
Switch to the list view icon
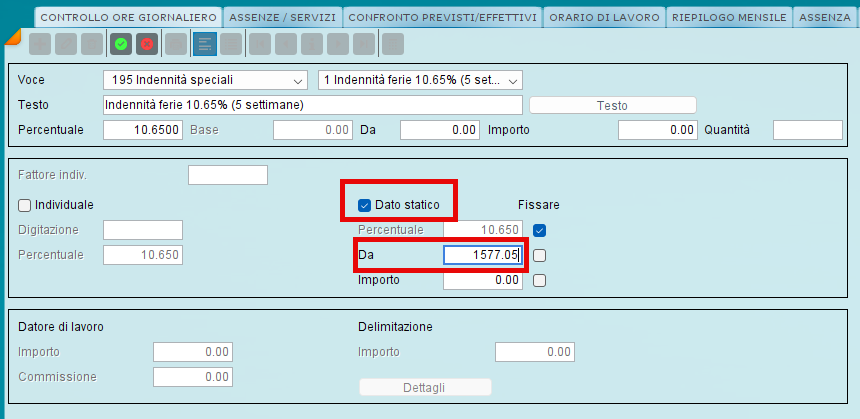tap(231, 44)
